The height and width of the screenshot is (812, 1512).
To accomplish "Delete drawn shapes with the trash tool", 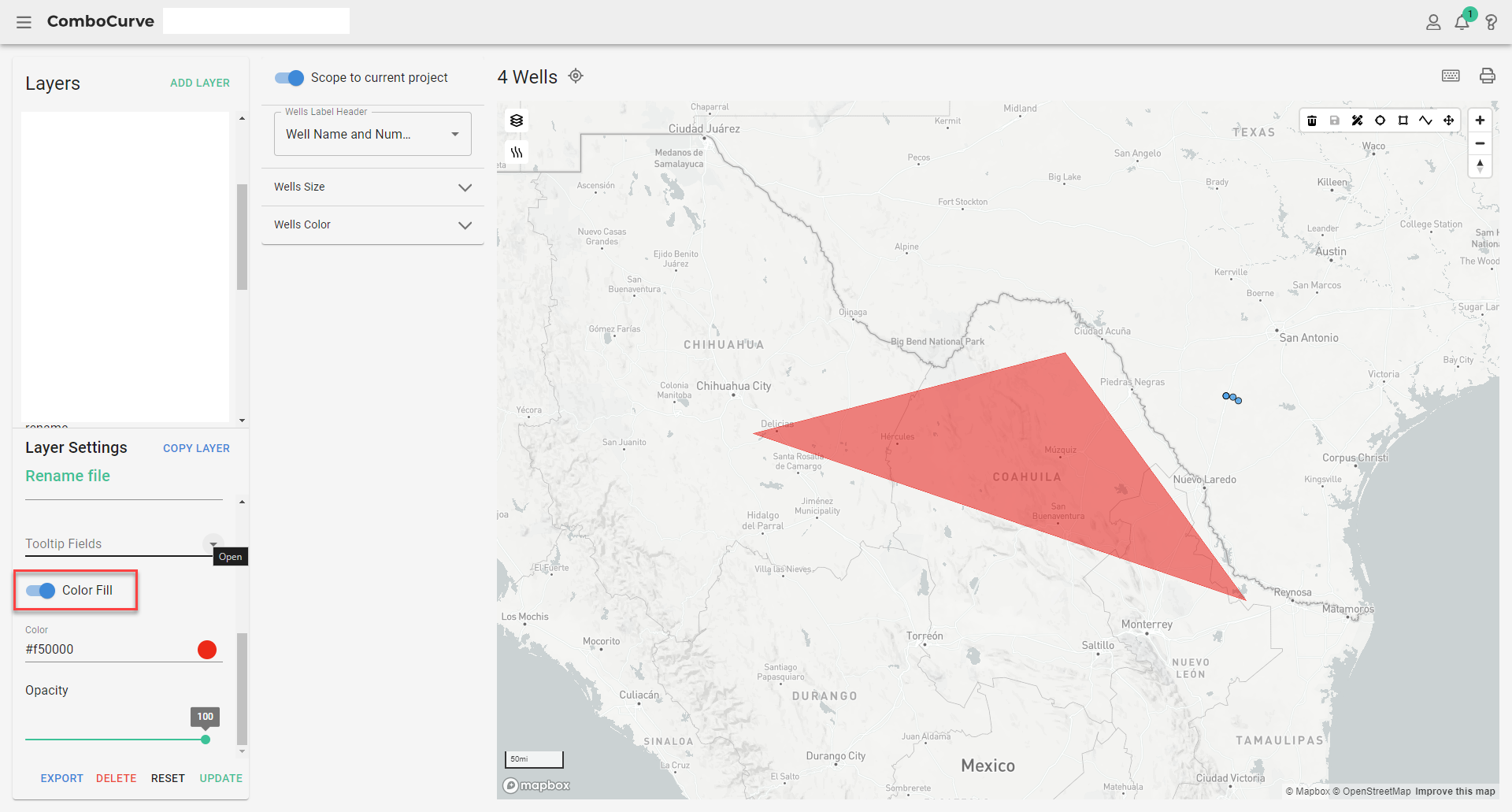I will coord(1312,121).
